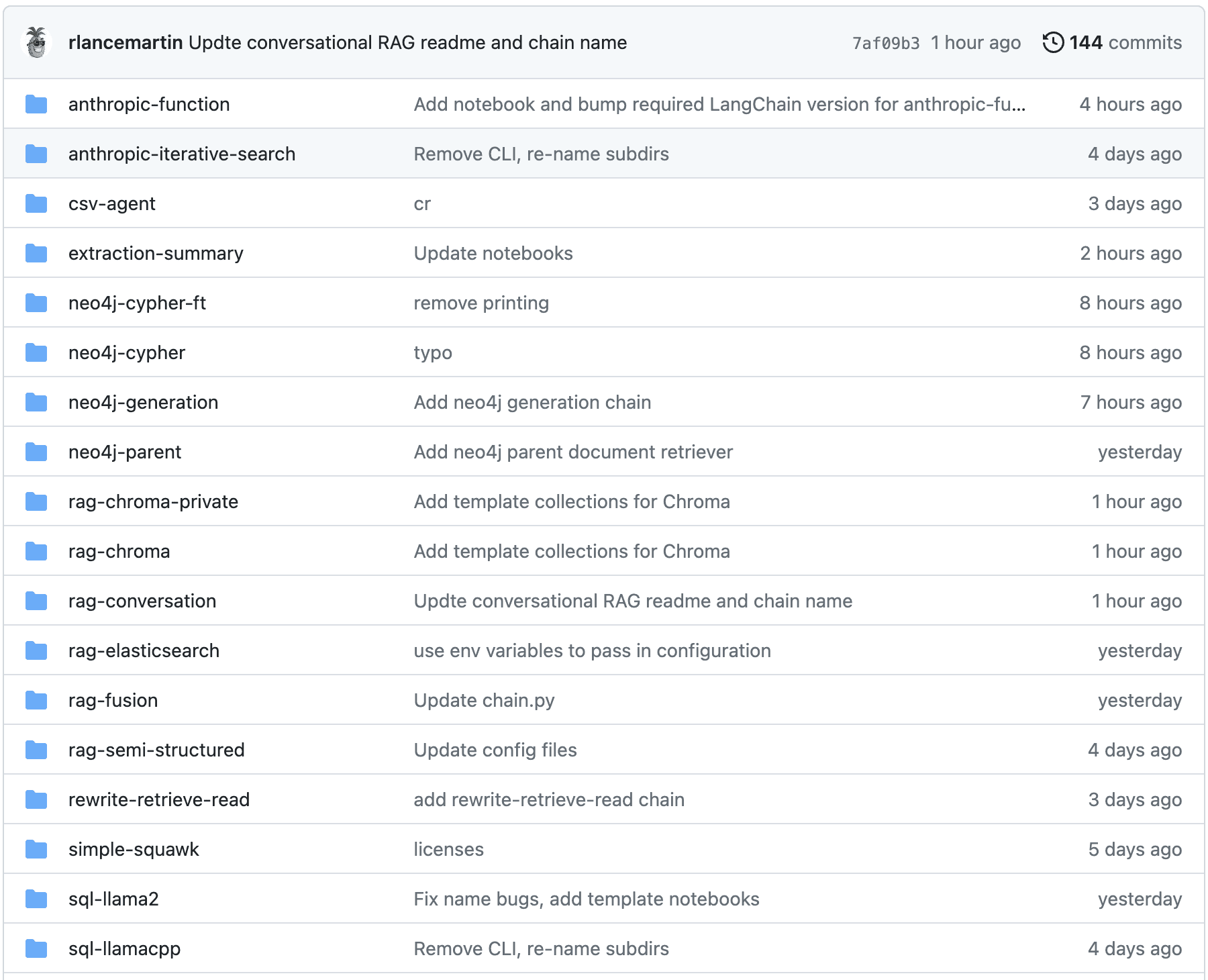The width and height of the screenshot is (1208, 980).
Task: Click the sql-llamacpp folder icon
Action: point(36,948)
